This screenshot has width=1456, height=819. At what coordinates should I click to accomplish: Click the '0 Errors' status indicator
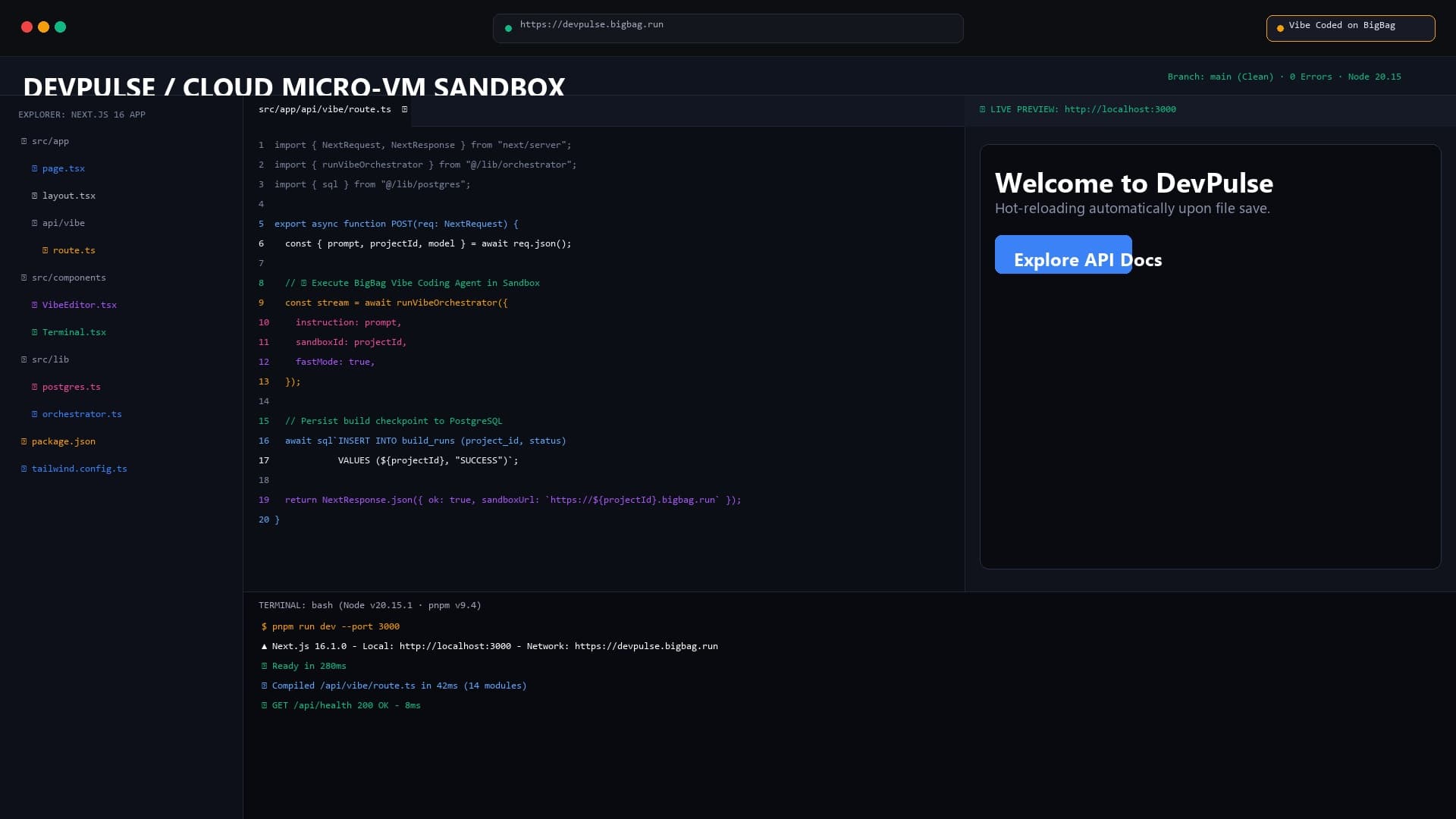click(1310, 77)
